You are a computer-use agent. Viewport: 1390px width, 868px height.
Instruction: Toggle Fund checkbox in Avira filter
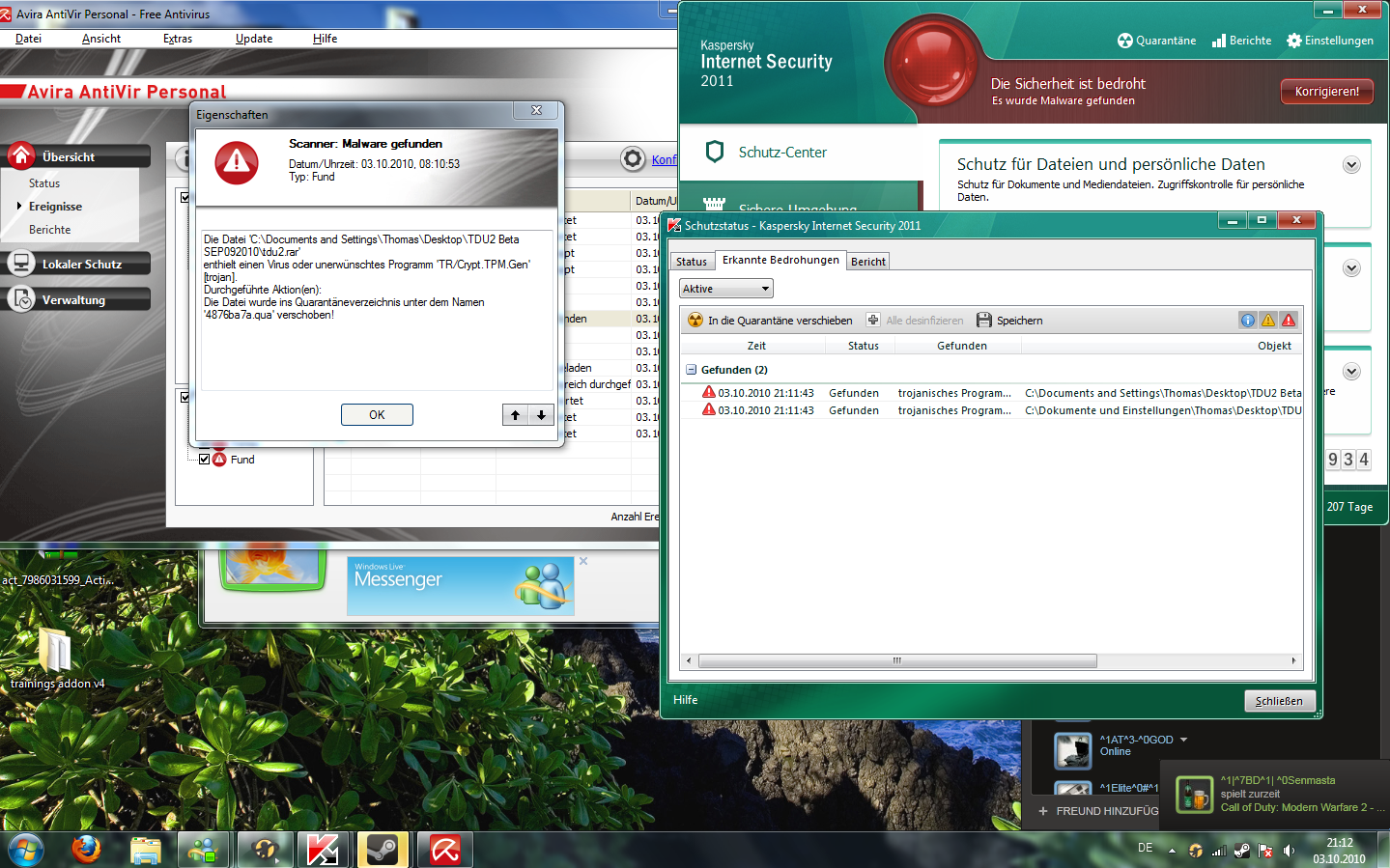pyautogui.click(x=204, y=460)
